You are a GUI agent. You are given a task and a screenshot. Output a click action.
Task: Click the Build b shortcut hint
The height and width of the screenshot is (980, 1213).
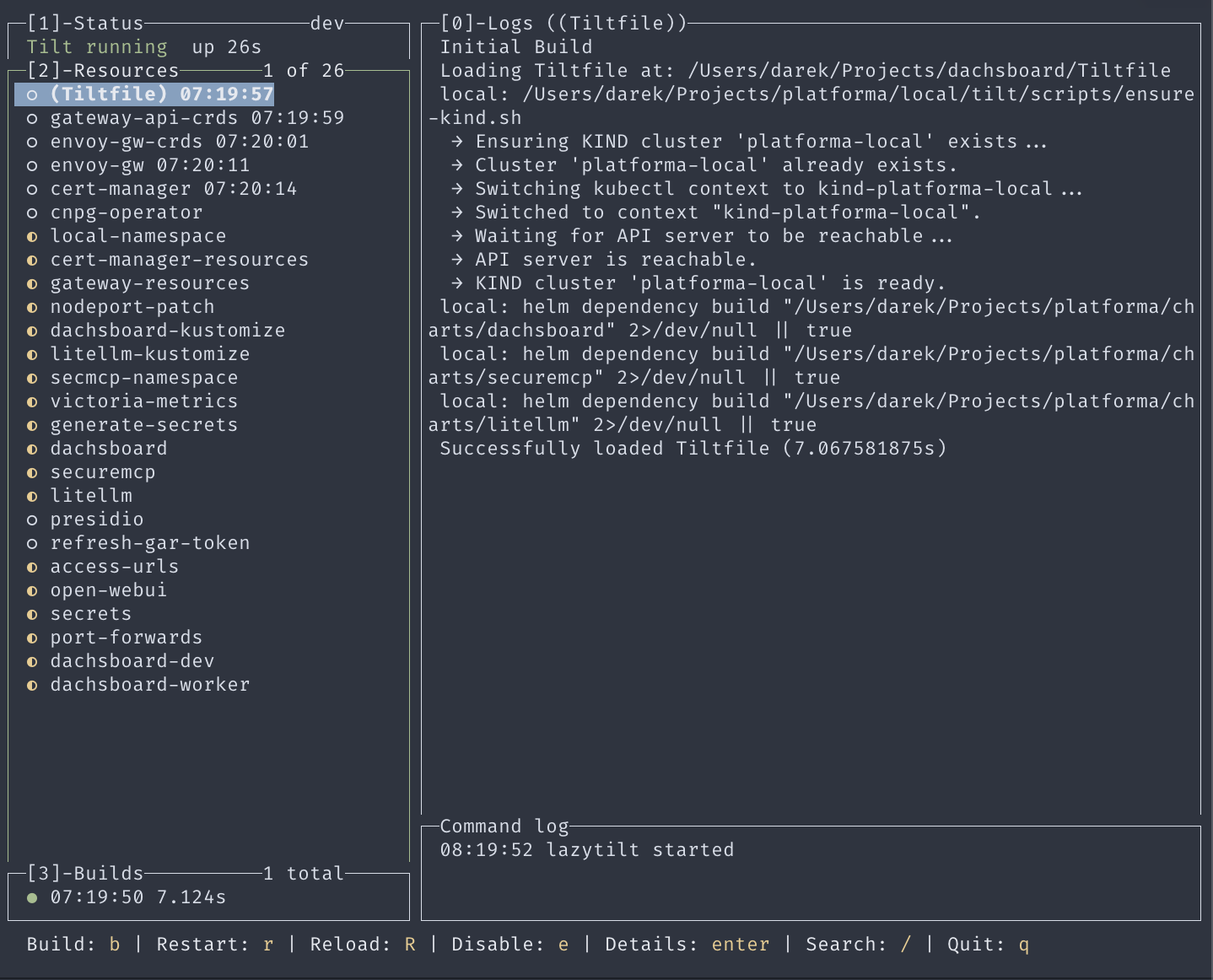(x=73, y=945)
